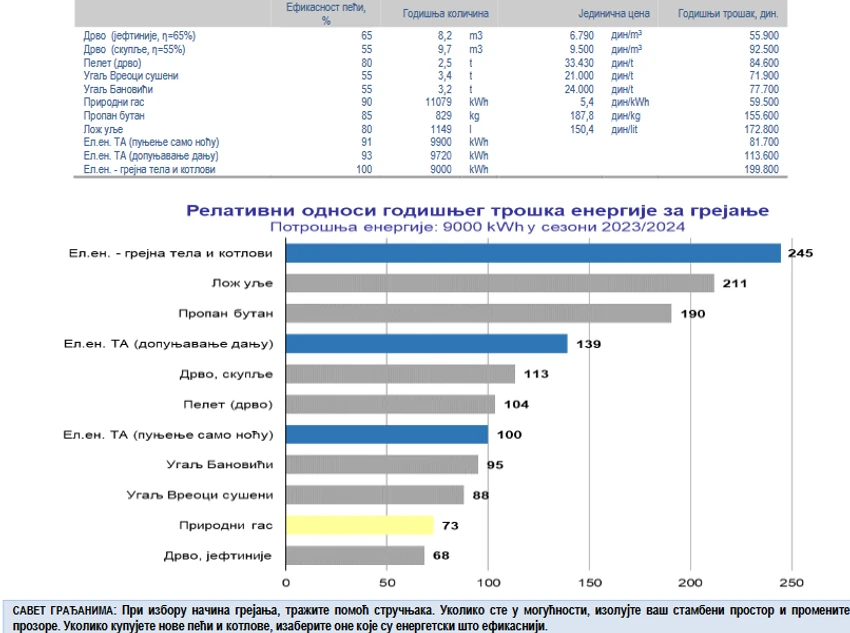Select the Природни гас table row
The width and height of the screenshot is (850, 633).
pyautogui.click(x=430, y=102)
